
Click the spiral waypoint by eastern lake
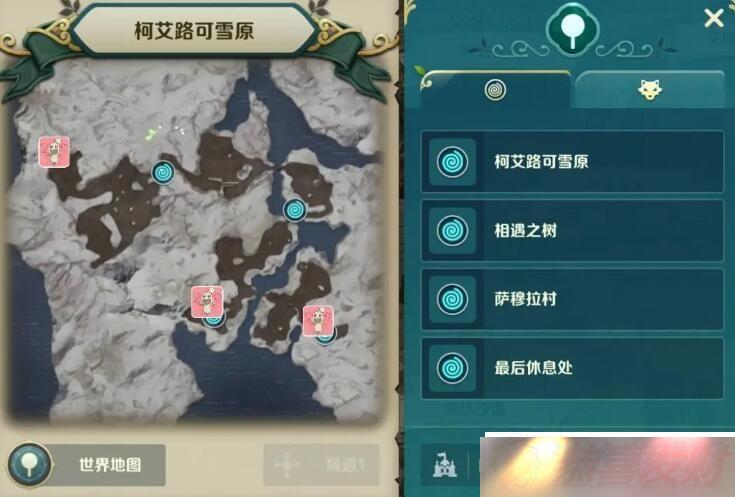click(x=295, y=210)
